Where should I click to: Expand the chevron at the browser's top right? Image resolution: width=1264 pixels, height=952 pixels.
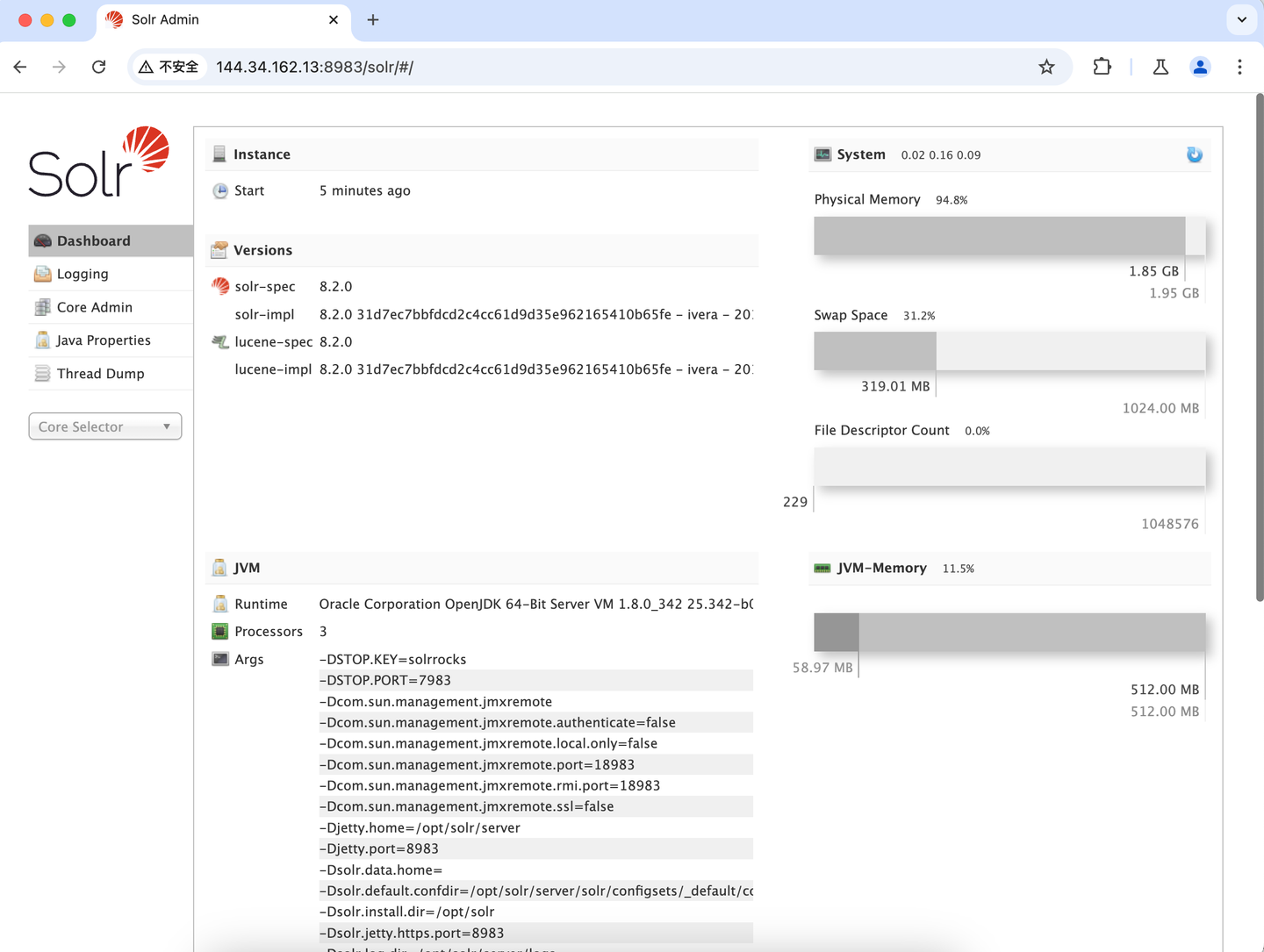[x=1241, y=19]
